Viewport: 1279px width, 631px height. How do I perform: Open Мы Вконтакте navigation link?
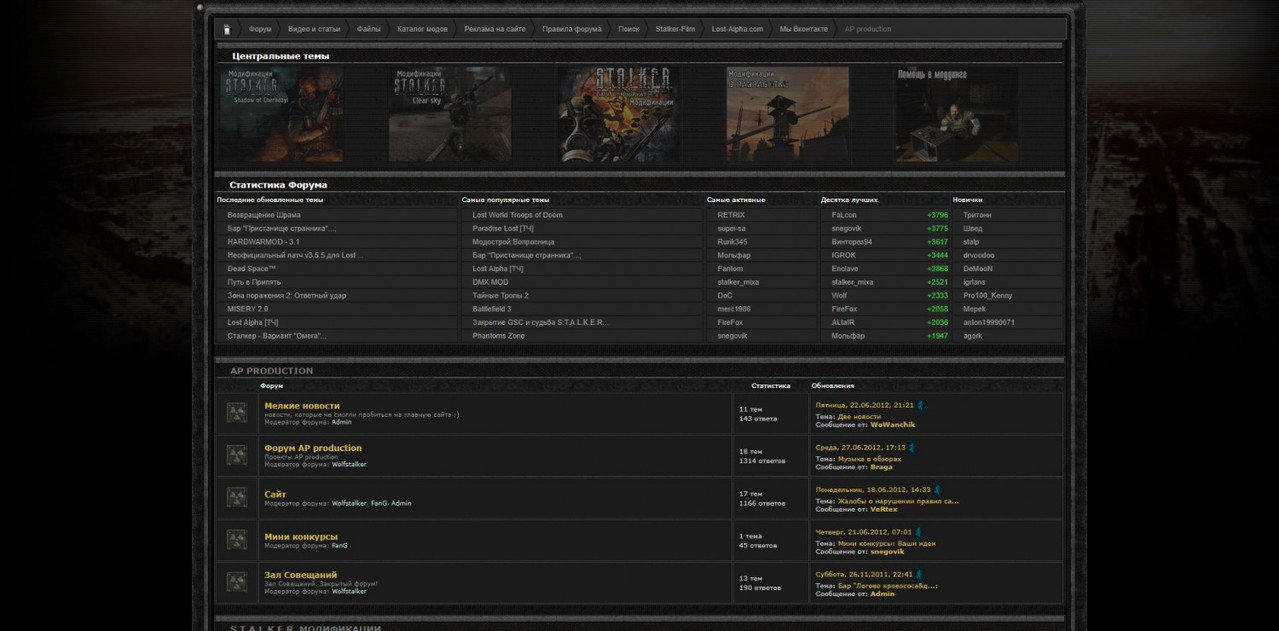[804, 29]
